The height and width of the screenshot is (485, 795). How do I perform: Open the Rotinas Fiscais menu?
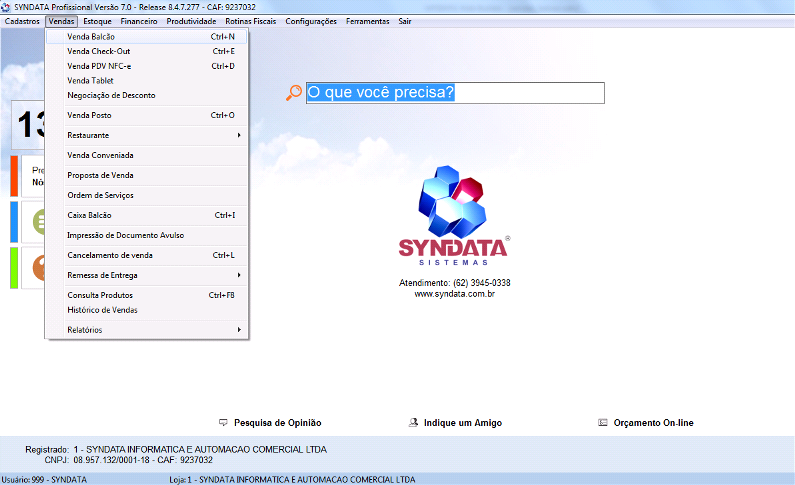[250, 21]
